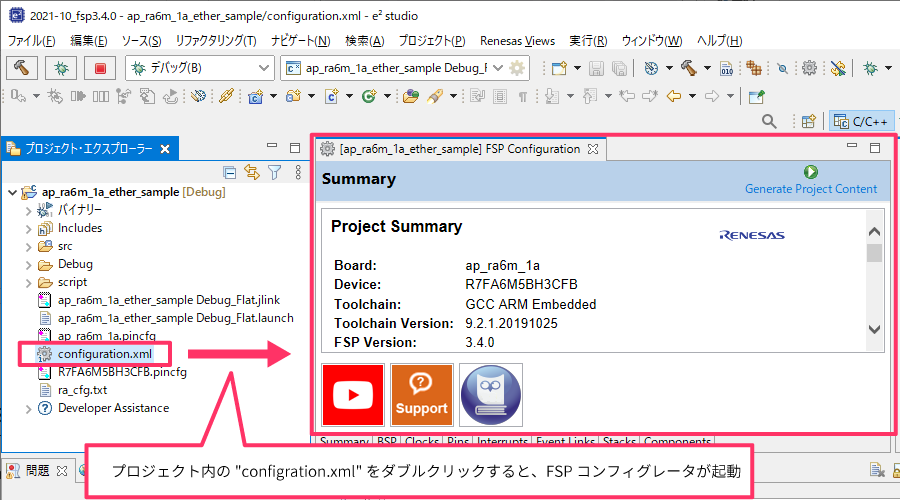
Task: Click Project Summary scrollbar down arrow
Action: [874, 330]
